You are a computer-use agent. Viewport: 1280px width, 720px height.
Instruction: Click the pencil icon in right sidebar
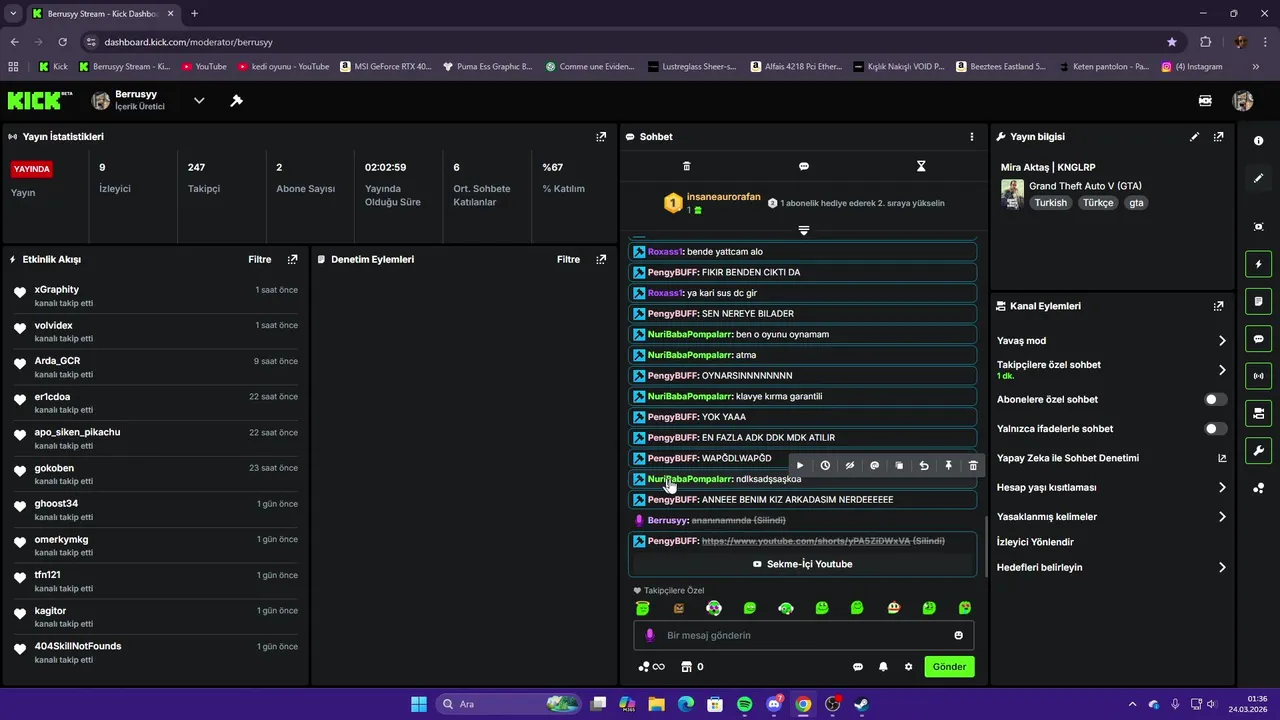(x=1258, y=178)
